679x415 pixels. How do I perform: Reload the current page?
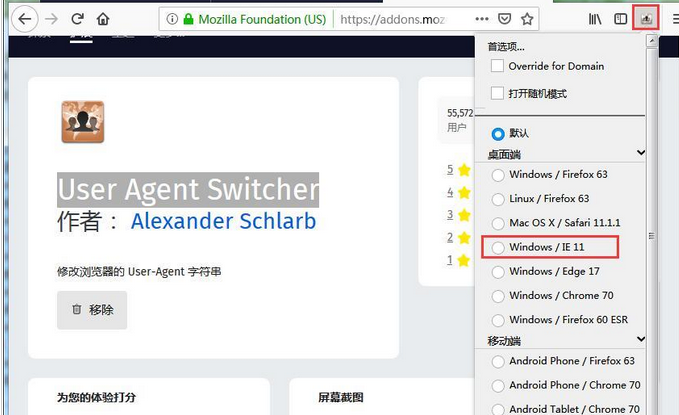click(78, 19)
